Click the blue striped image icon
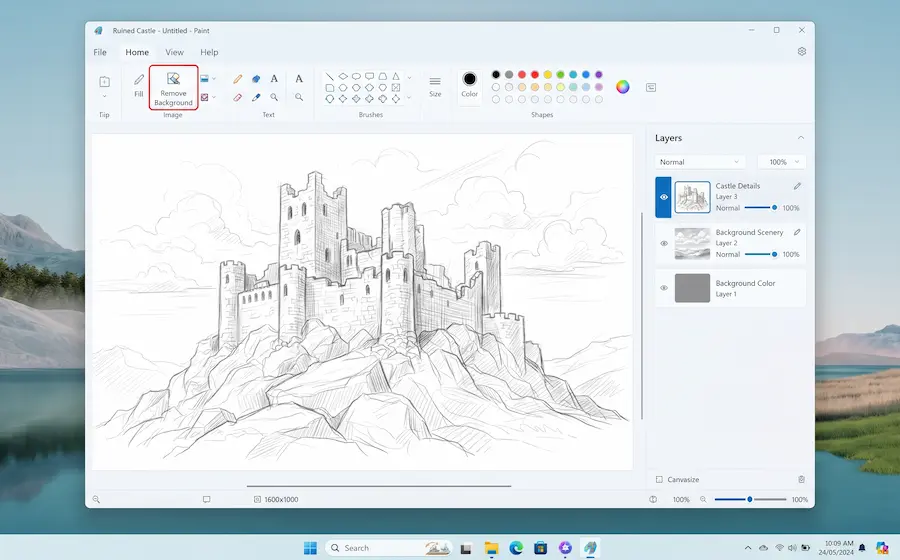The width and height of the screenshot is (900, 560). 204,79
